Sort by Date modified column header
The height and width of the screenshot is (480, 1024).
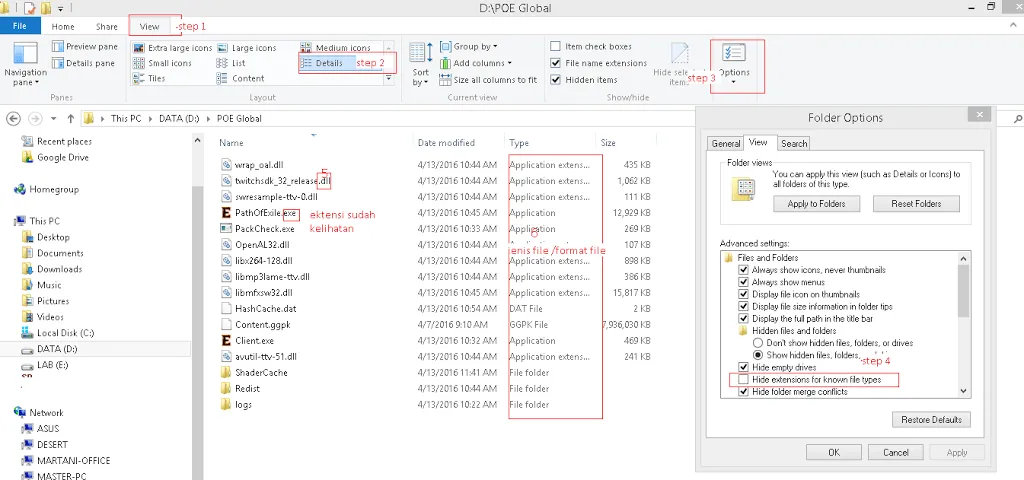[x=446, y=143]
